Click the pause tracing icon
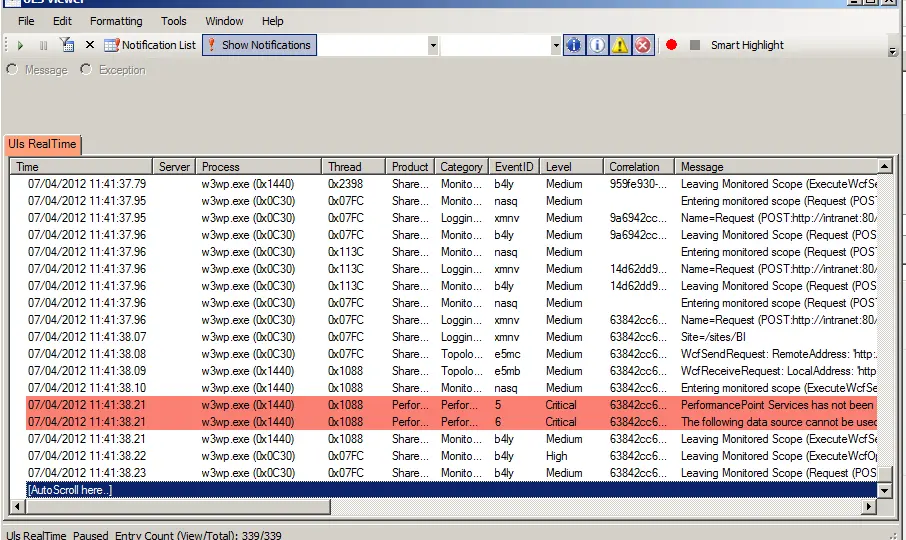The image size is (906, 540). click(43, 45)
